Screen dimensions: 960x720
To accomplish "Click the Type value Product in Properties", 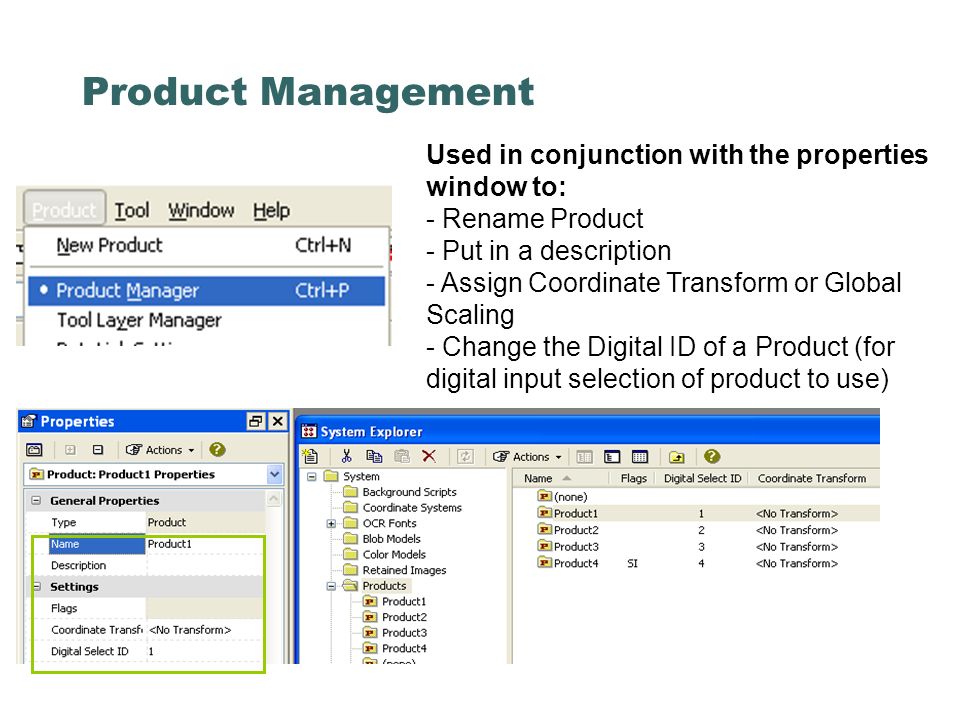I will [x=205, y=522].
